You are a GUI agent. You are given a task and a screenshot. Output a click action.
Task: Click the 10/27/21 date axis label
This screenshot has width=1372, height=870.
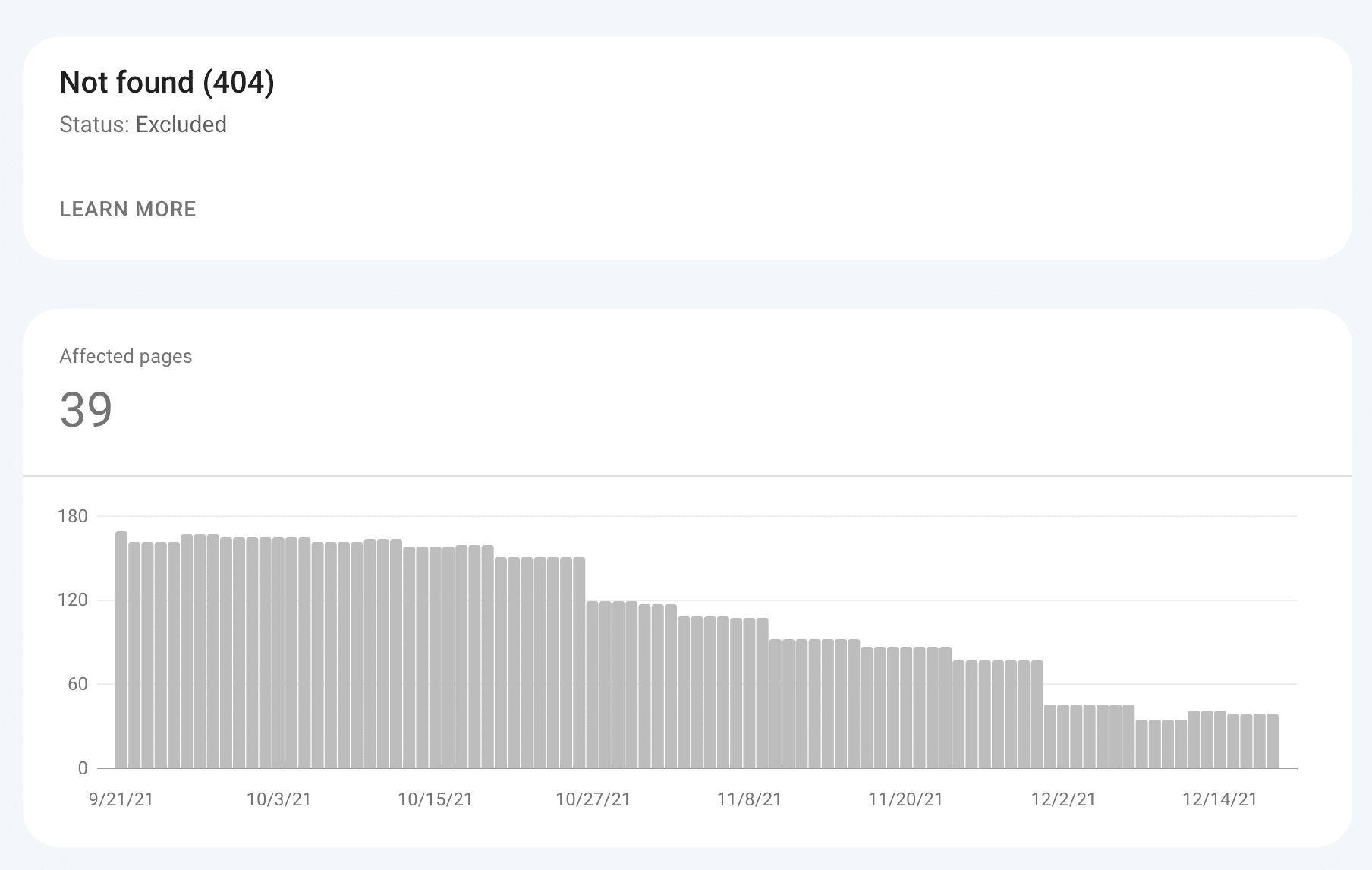click(x=593, y=799)
